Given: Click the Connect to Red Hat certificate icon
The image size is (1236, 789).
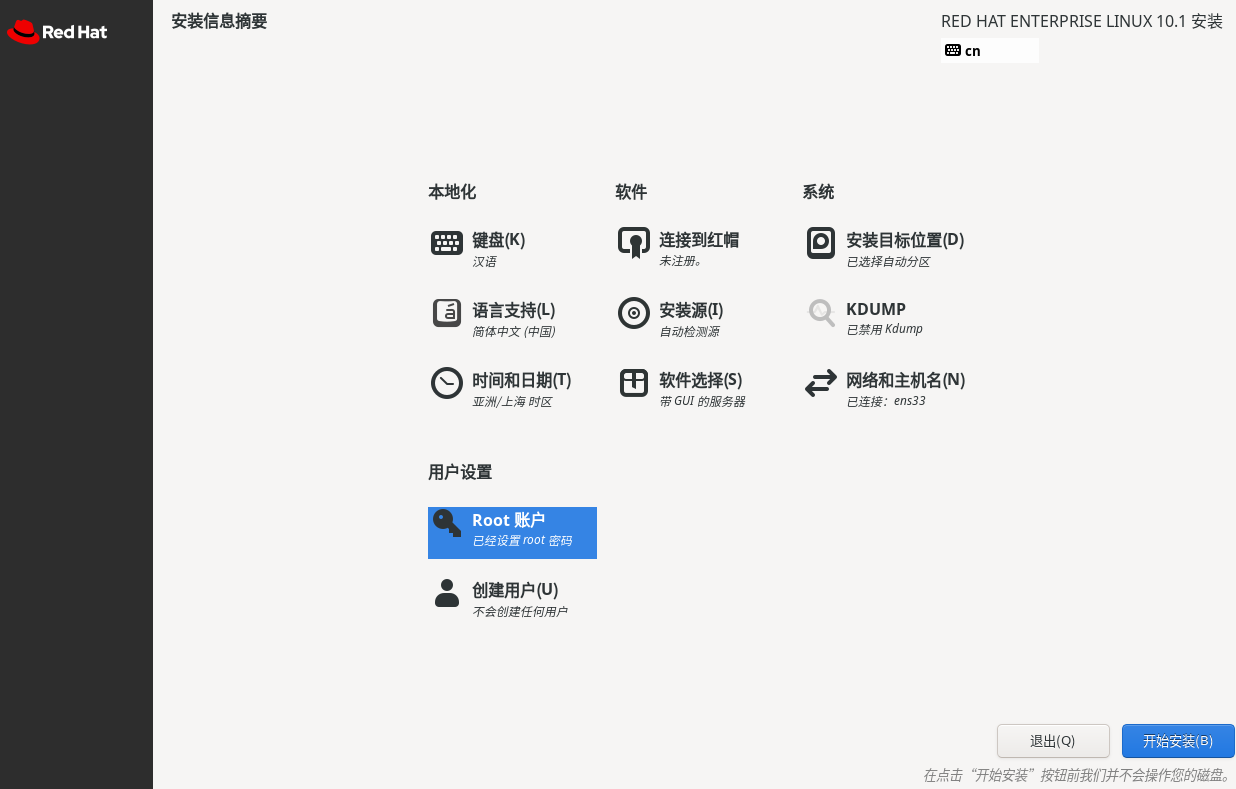Looking at the screenshot, I should [x=634, y=243].
